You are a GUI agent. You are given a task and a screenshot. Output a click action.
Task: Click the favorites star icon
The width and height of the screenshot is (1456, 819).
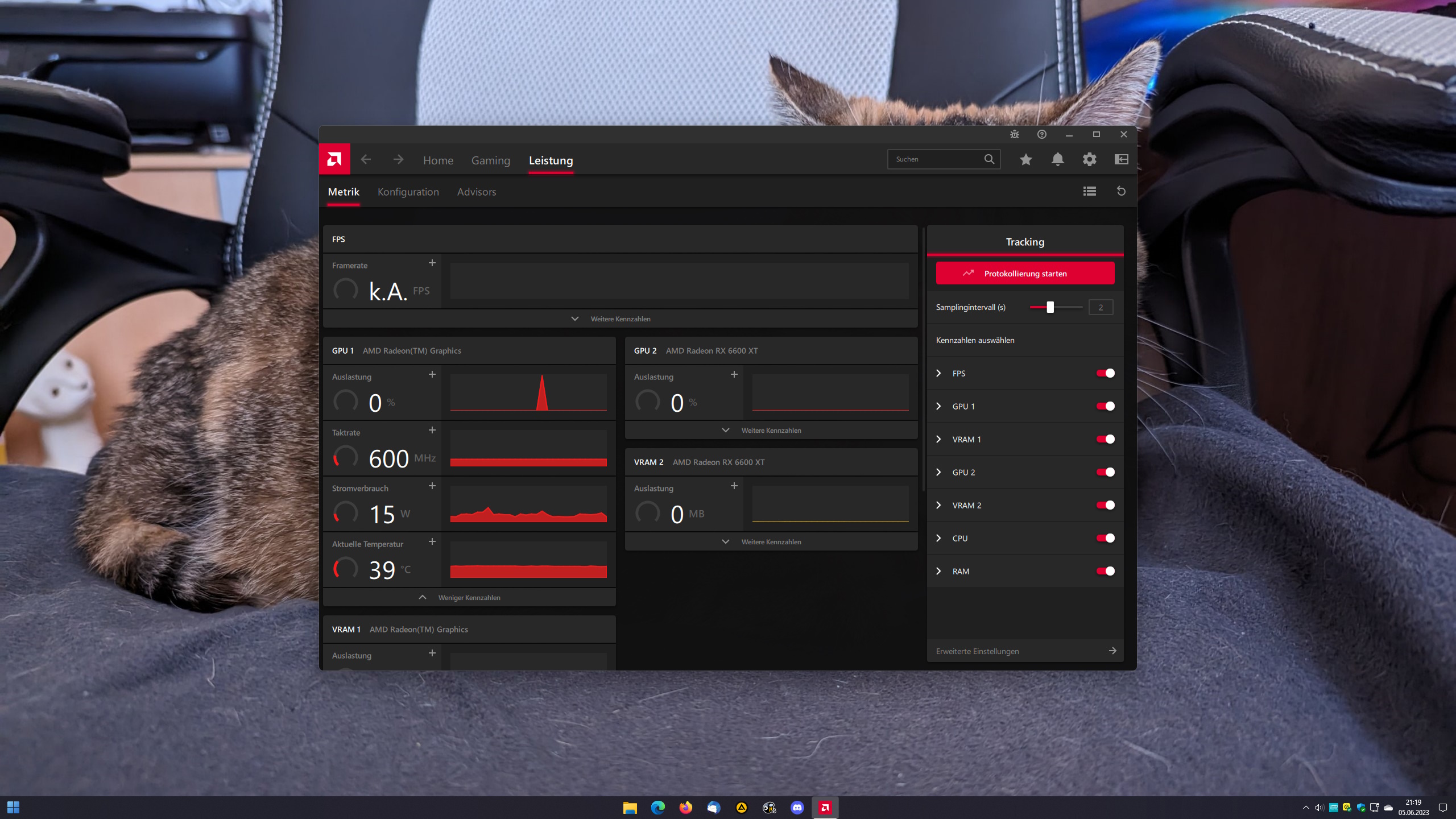[x=1025, y=159]
